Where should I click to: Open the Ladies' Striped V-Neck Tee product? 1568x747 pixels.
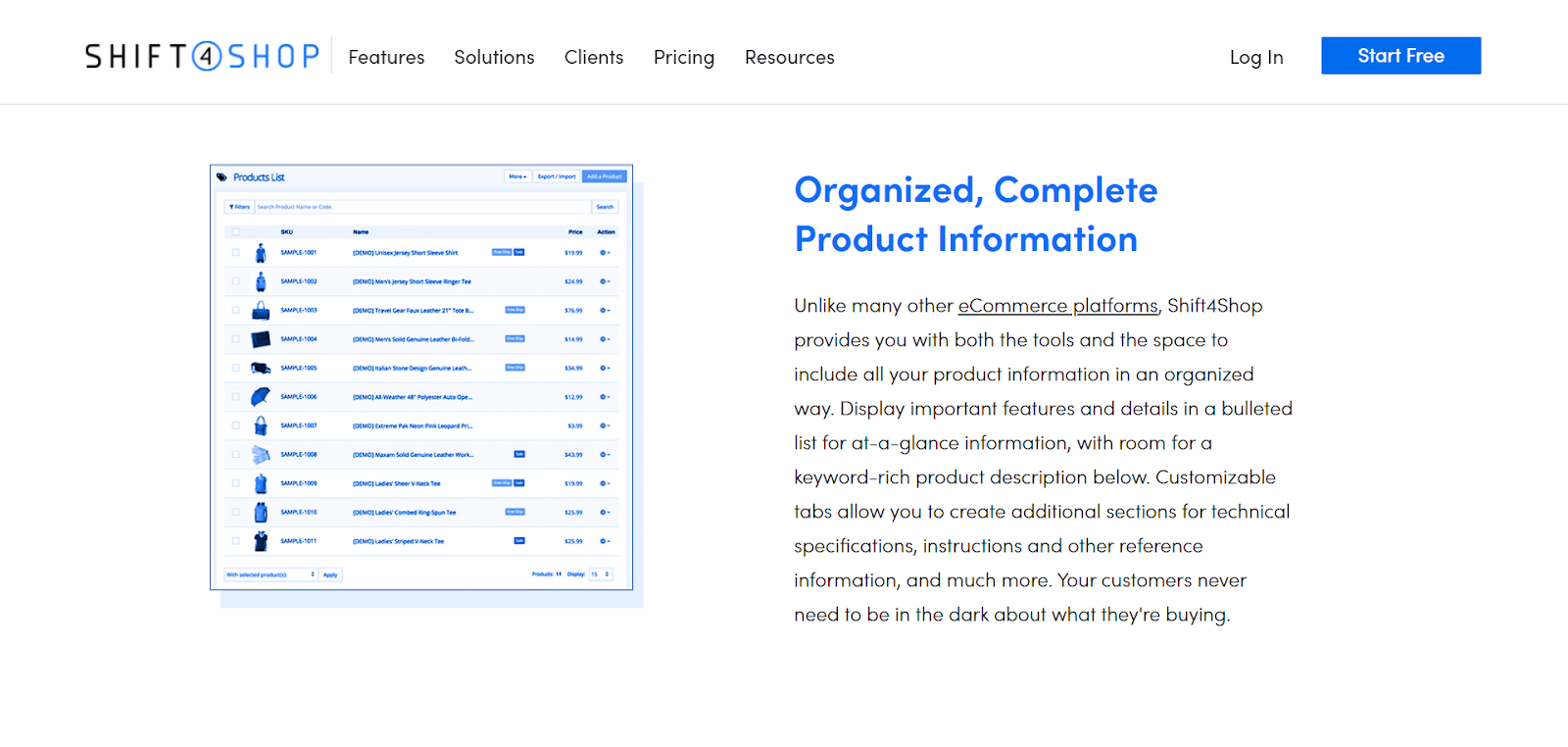398,541
